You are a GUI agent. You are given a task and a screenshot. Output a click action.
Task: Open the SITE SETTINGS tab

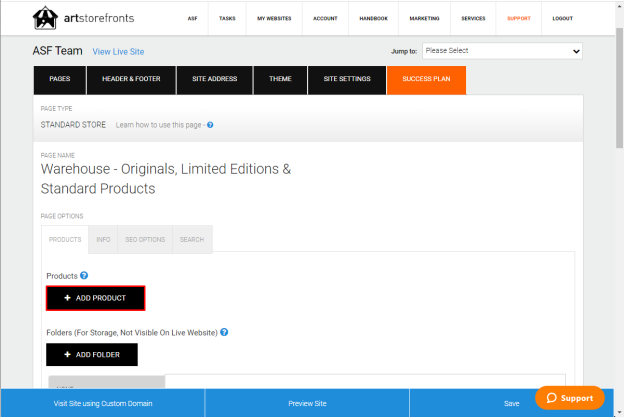pyautogui.click(x=347, y=80)
